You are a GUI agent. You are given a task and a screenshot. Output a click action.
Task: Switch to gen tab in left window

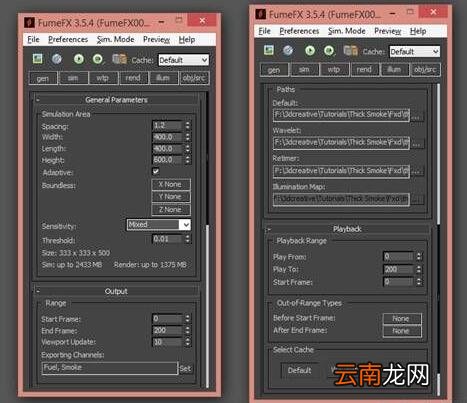click(x=43, y=78)
